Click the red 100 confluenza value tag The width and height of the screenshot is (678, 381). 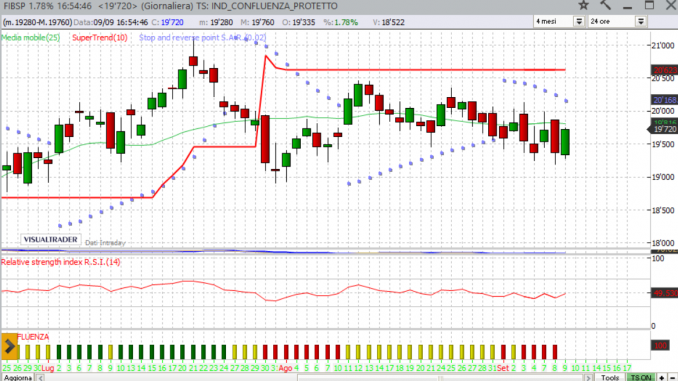(x=660, y=346)
